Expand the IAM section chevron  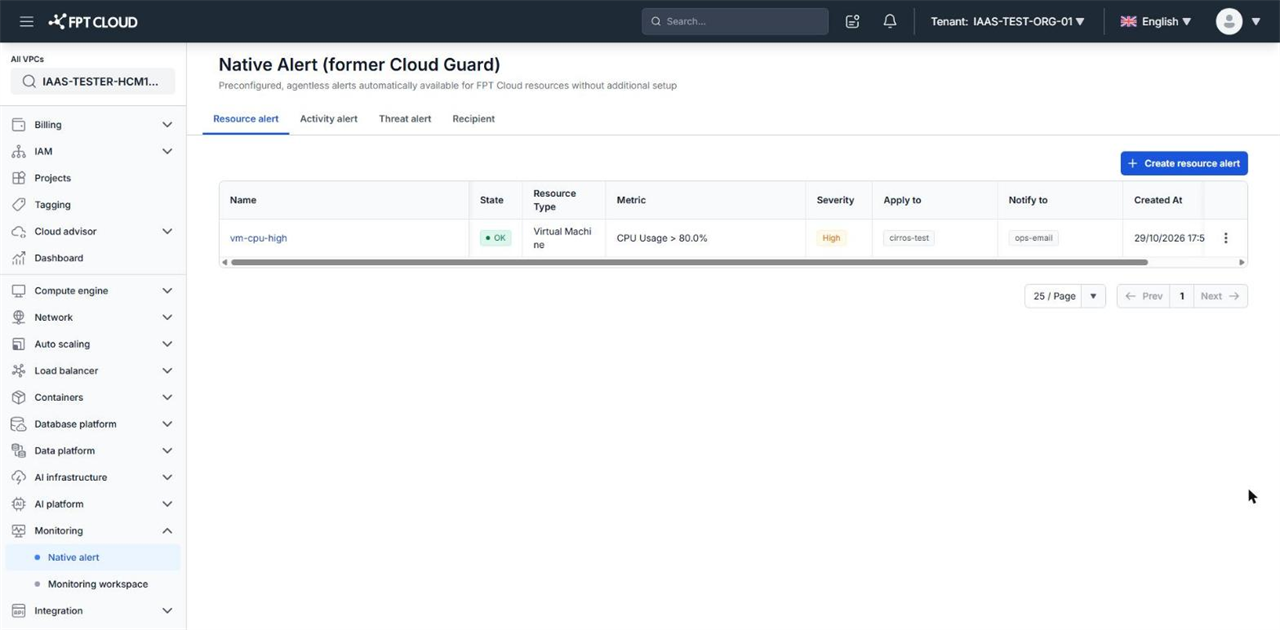(x=167, y=151)
